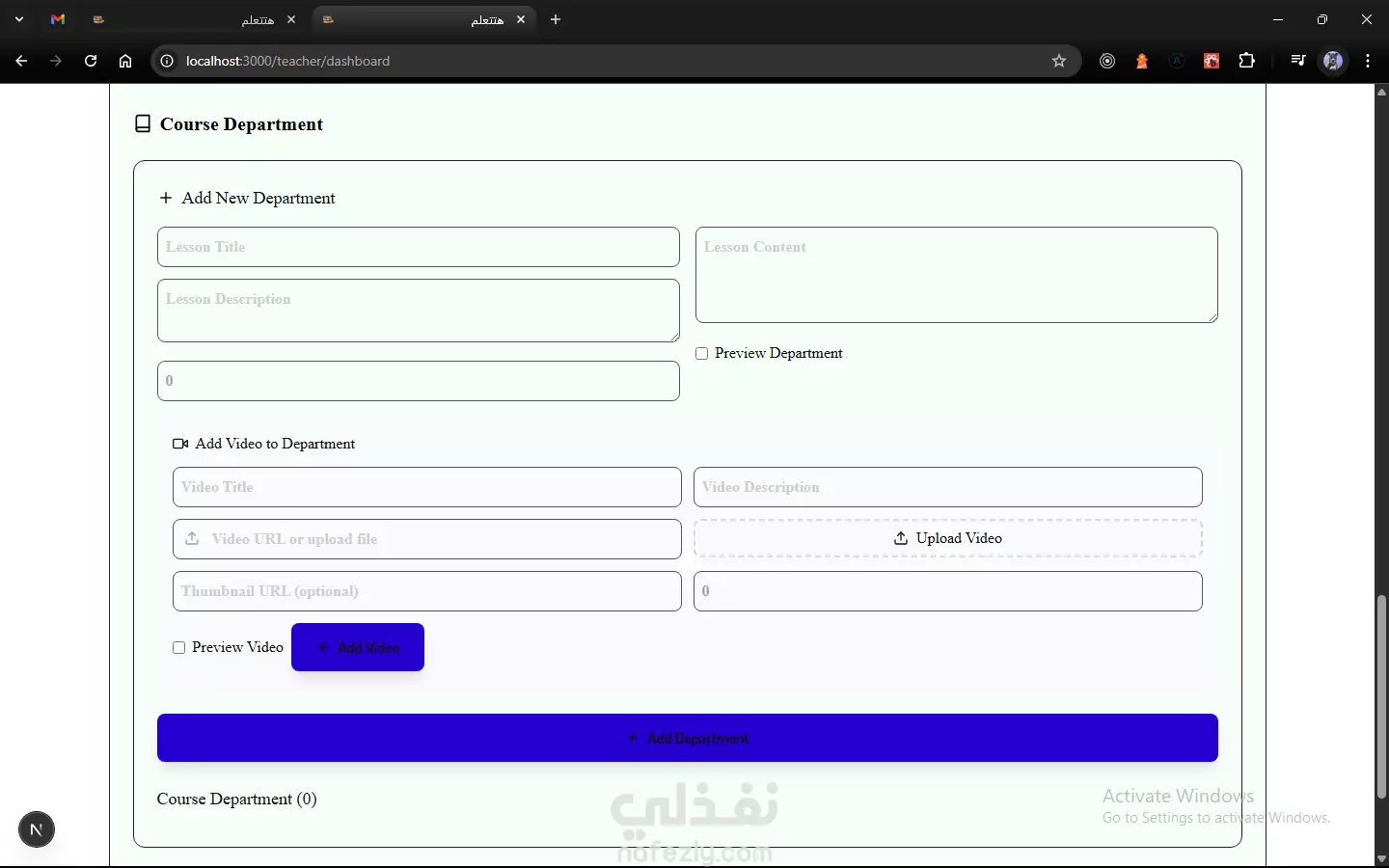Click the browser back arrow
Viewport: 1389px width, 868px height.
[x=21, y=61]
